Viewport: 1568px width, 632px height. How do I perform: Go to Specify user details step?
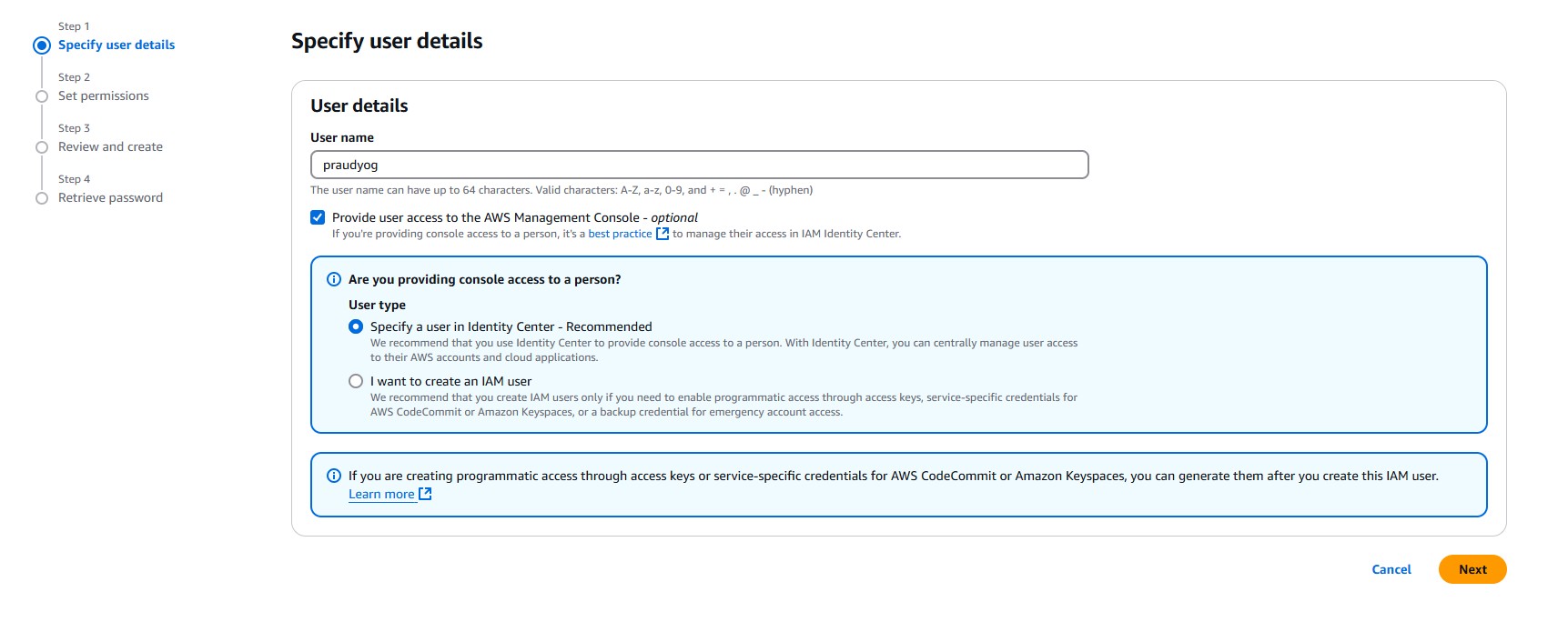[116, 45]
